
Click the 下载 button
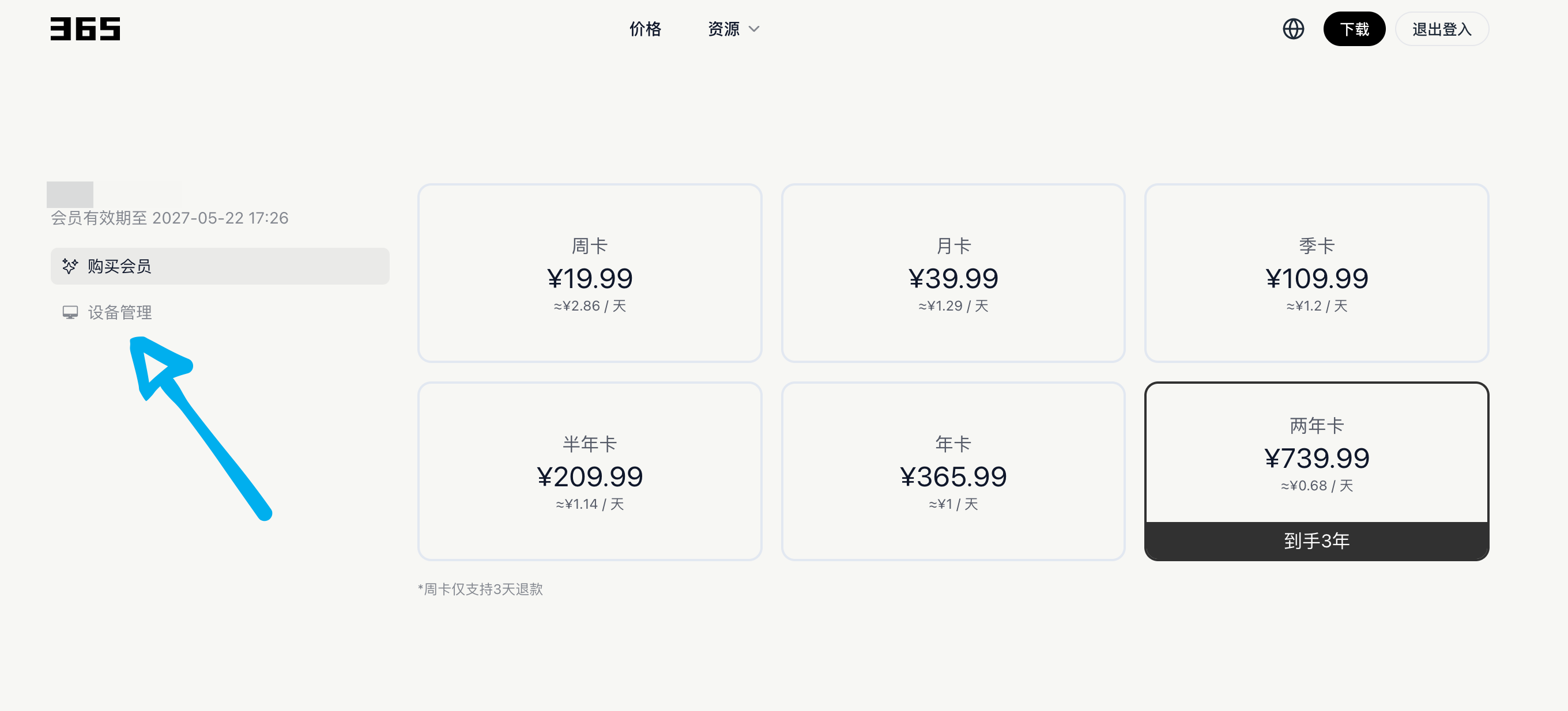pyautogui.click(x=1354, y=29)
